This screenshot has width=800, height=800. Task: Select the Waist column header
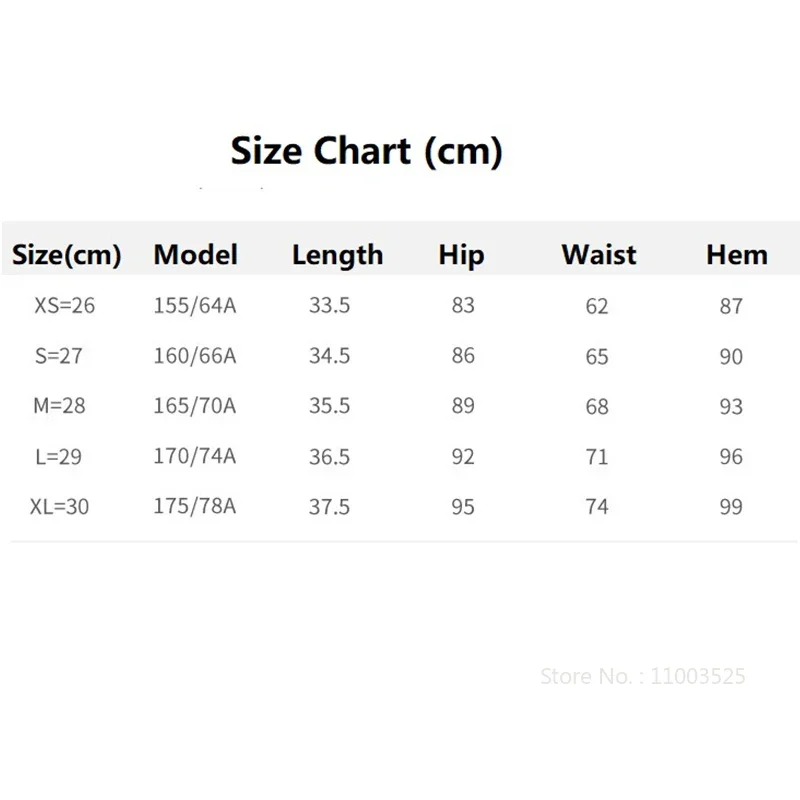point(599,254)
